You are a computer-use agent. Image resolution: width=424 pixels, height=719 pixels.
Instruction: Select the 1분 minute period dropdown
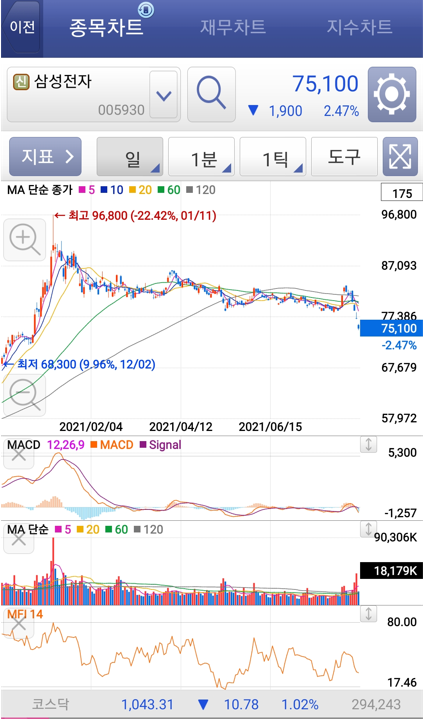(x=201, y=157)
